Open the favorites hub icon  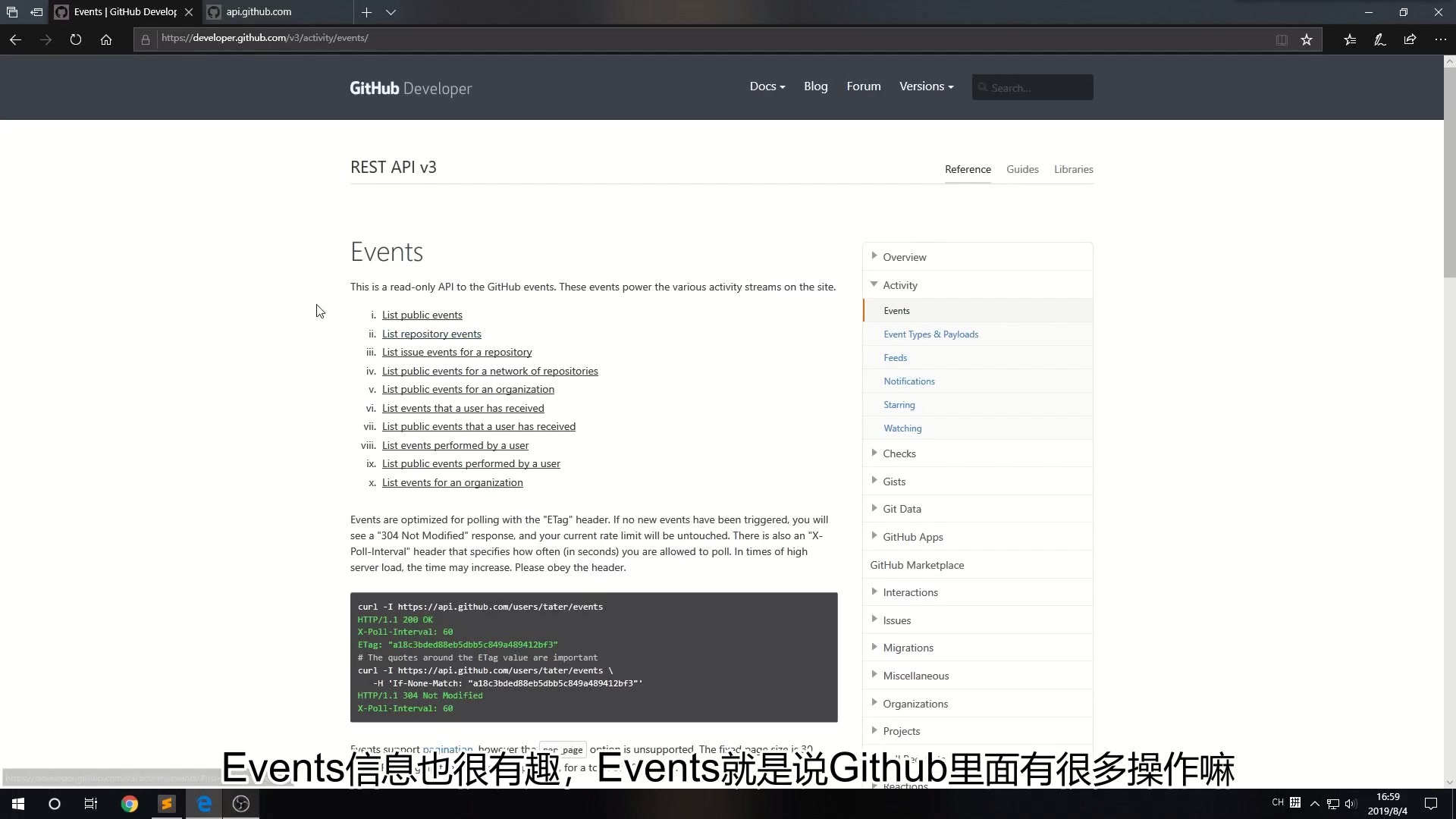1350,39
